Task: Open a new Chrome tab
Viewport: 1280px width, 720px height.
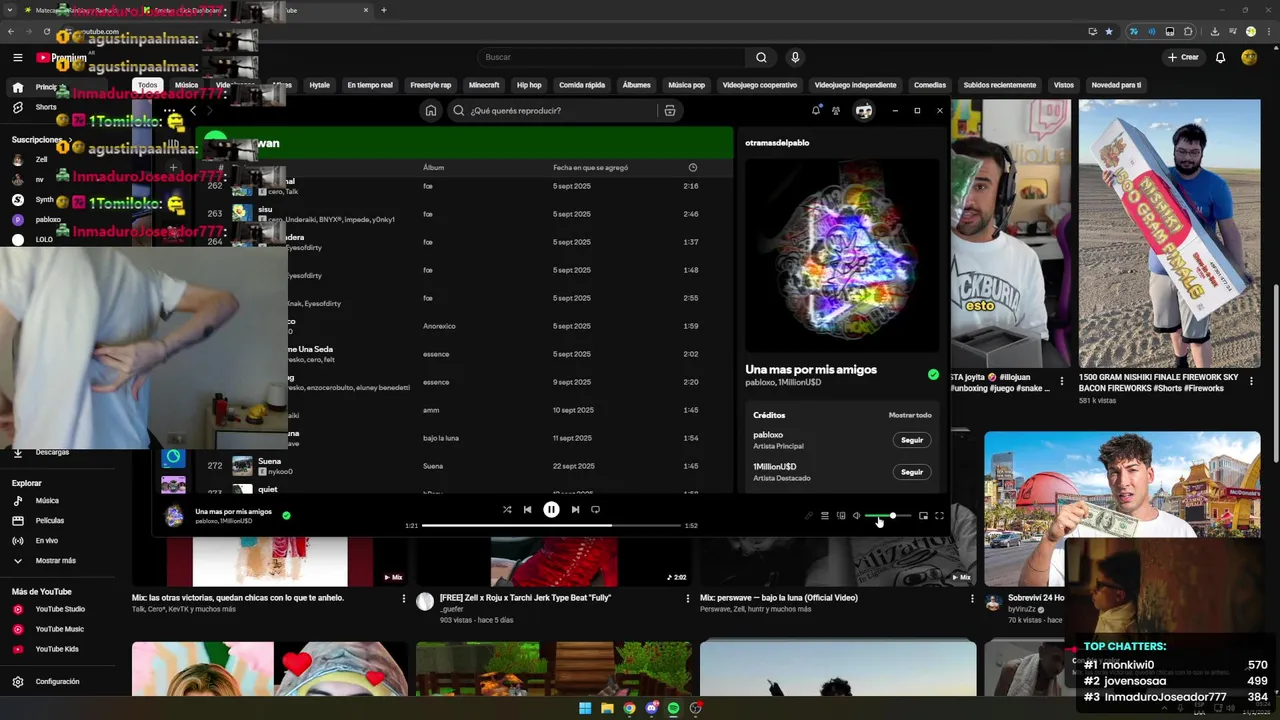Action: click(383, 10)
